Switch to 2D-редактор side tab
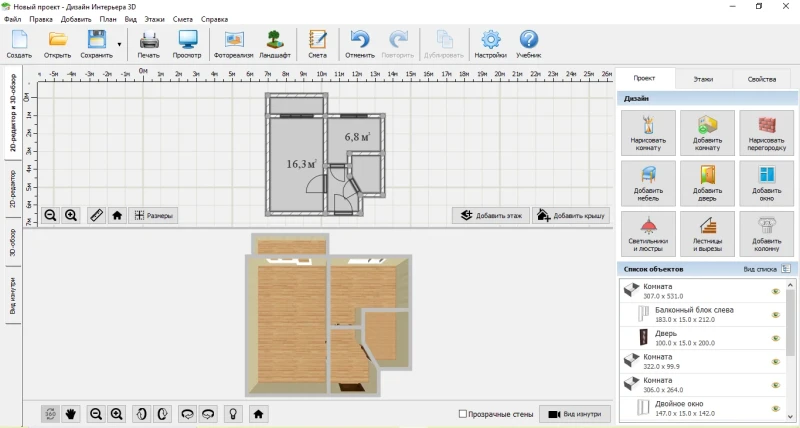 13,188
